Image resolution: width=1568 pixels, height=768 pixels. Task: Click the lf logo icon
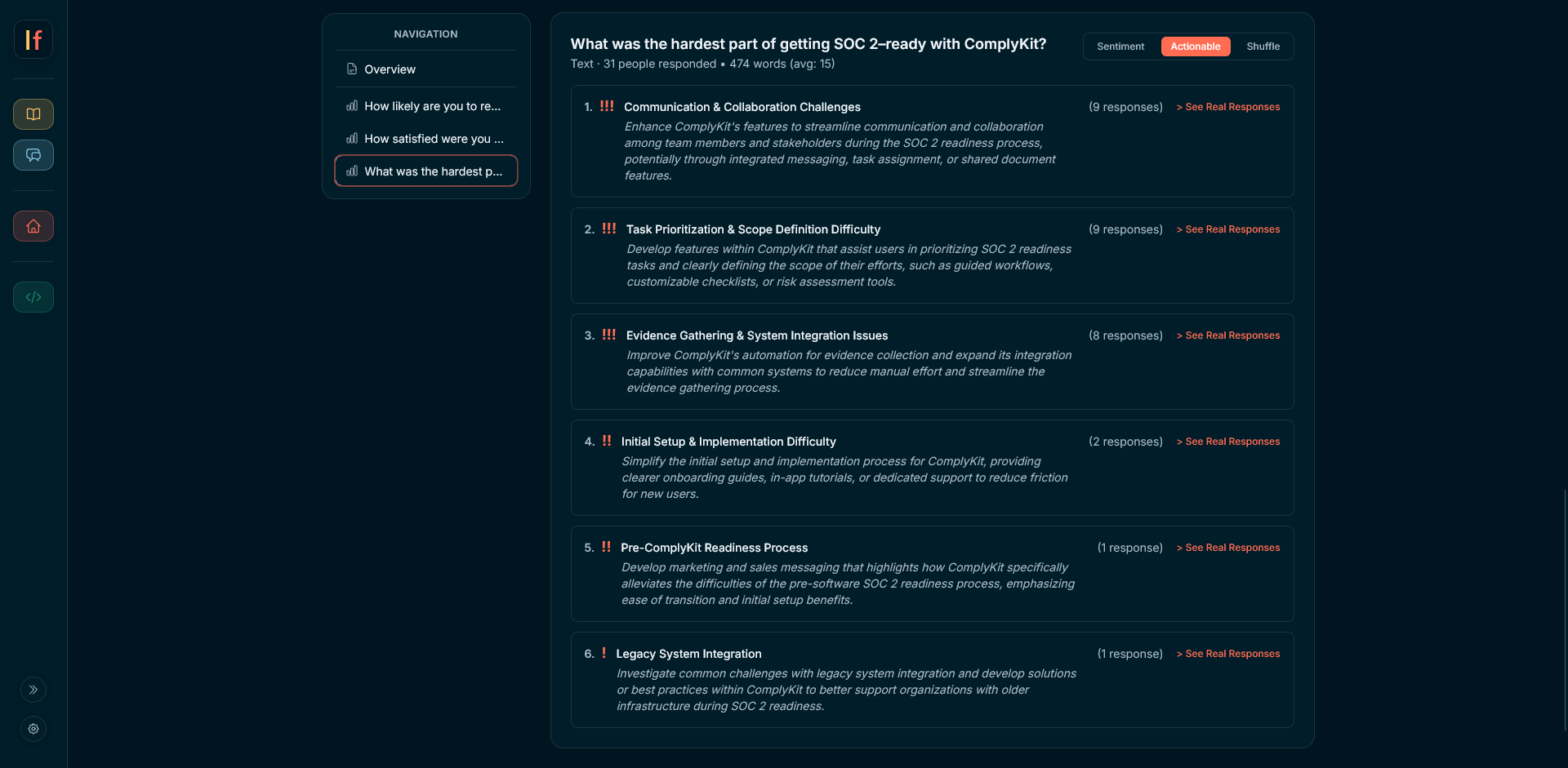(33, 38)
